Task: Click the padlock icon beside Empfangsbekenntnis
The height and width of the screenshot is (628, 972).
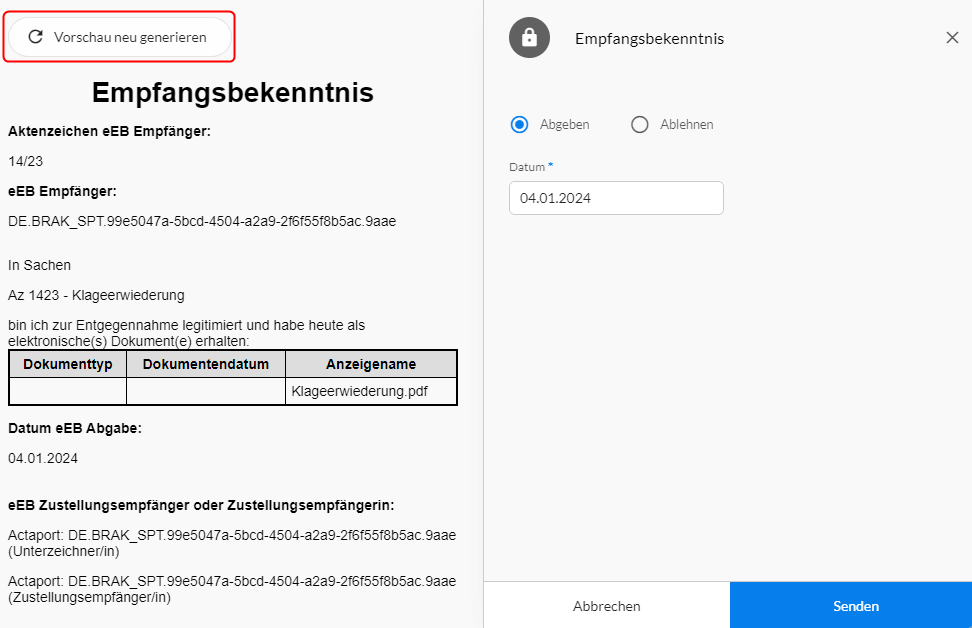Action: pos(529,38)
